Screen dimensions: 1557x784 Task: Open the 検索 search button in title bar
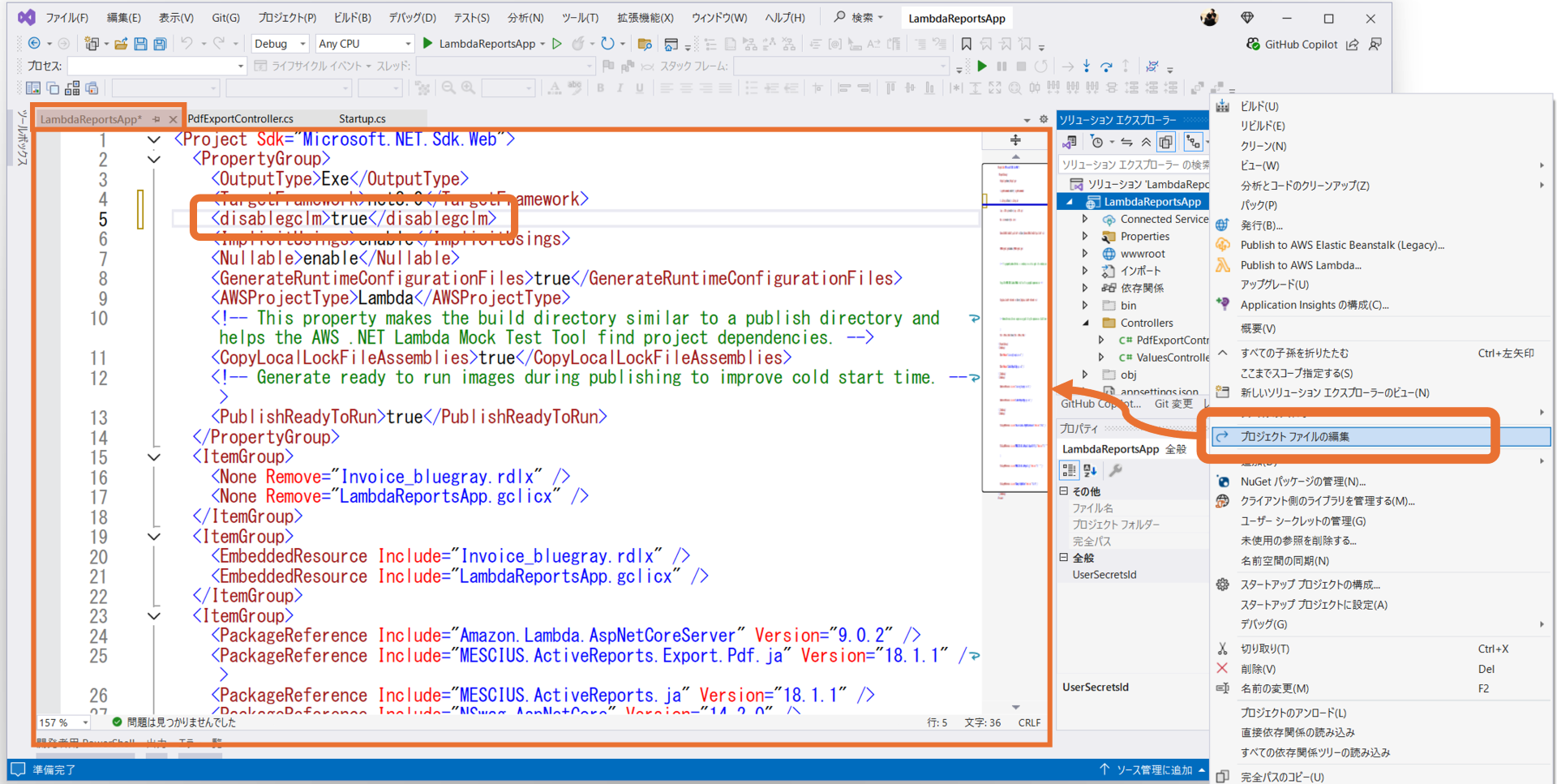click(859, 17)
